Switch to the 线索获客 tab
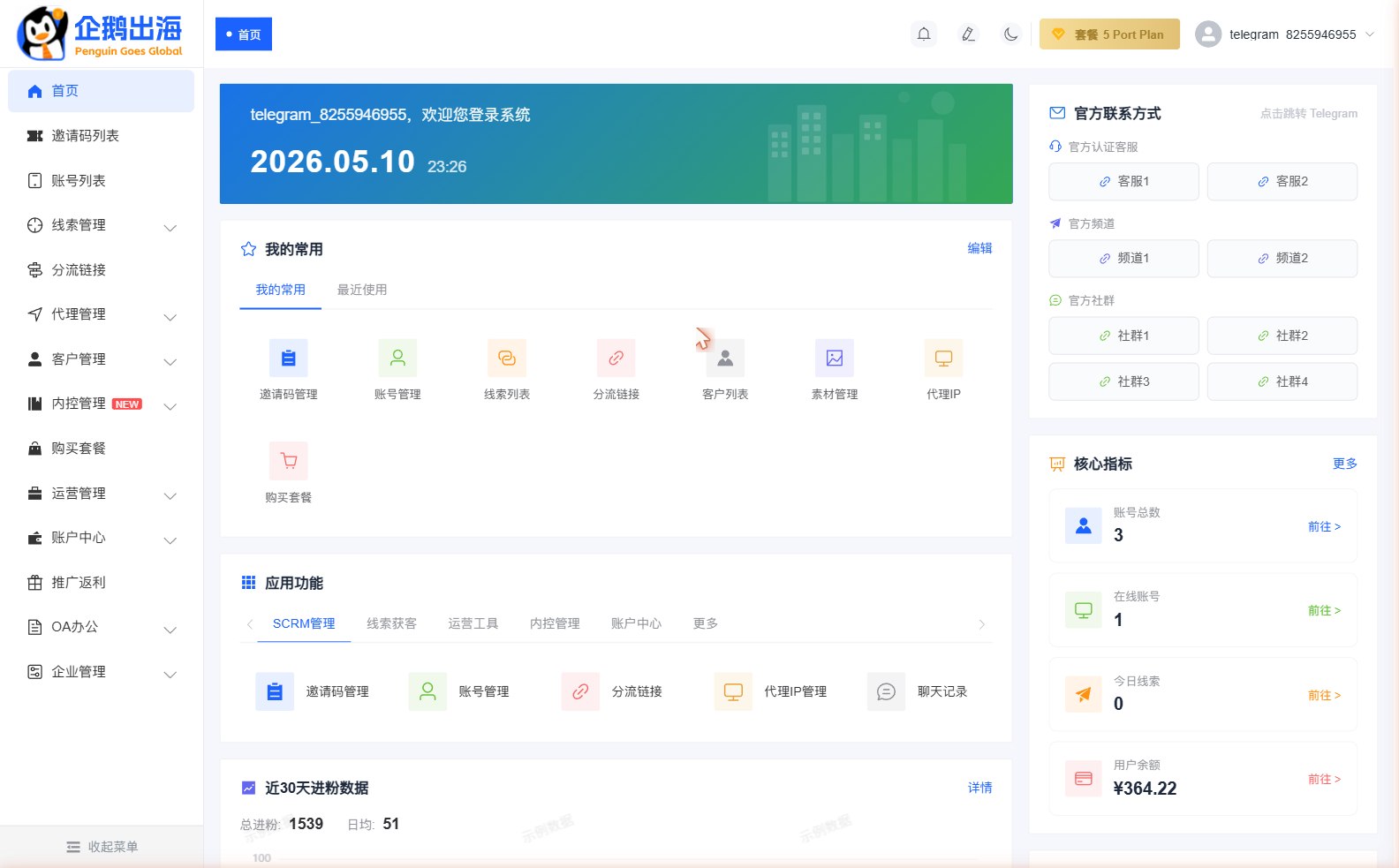1399x868 pixels. 391,623
